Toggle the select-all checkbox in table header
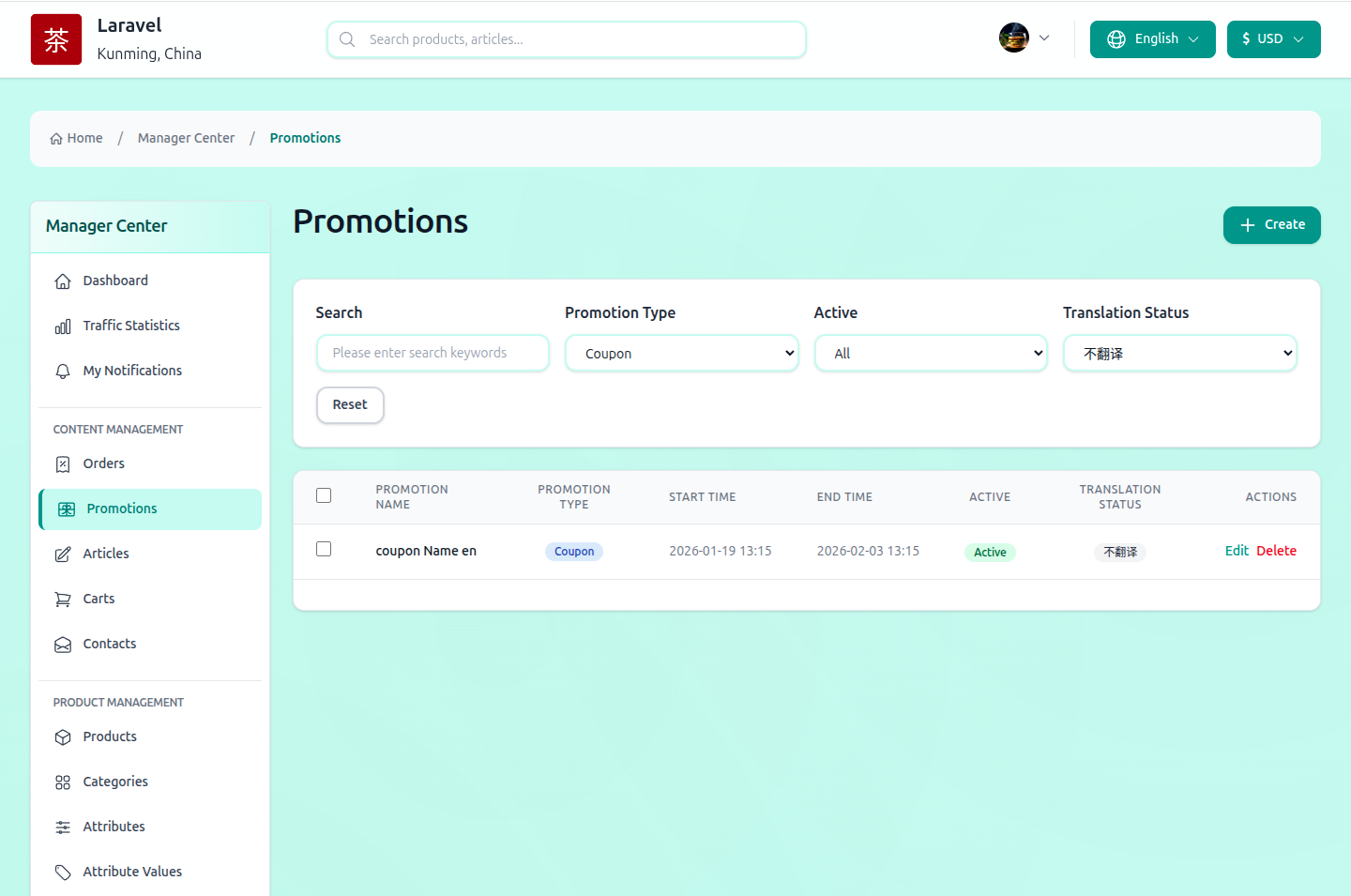The height and width of the screenshot is (896, 1351). coord(324,495)
